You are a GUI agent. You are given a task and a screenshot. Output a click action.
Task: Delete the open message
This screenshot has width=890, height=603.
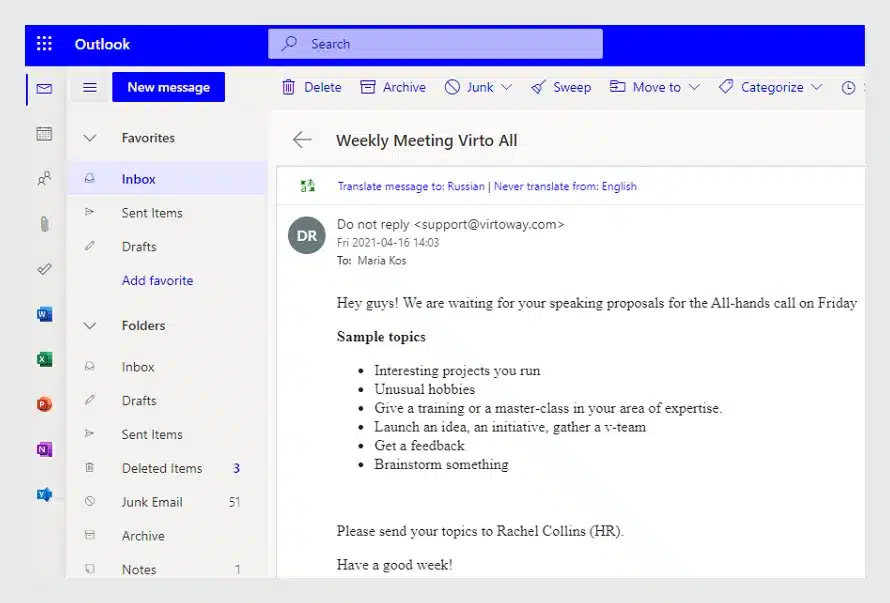(x=312, y=87)
